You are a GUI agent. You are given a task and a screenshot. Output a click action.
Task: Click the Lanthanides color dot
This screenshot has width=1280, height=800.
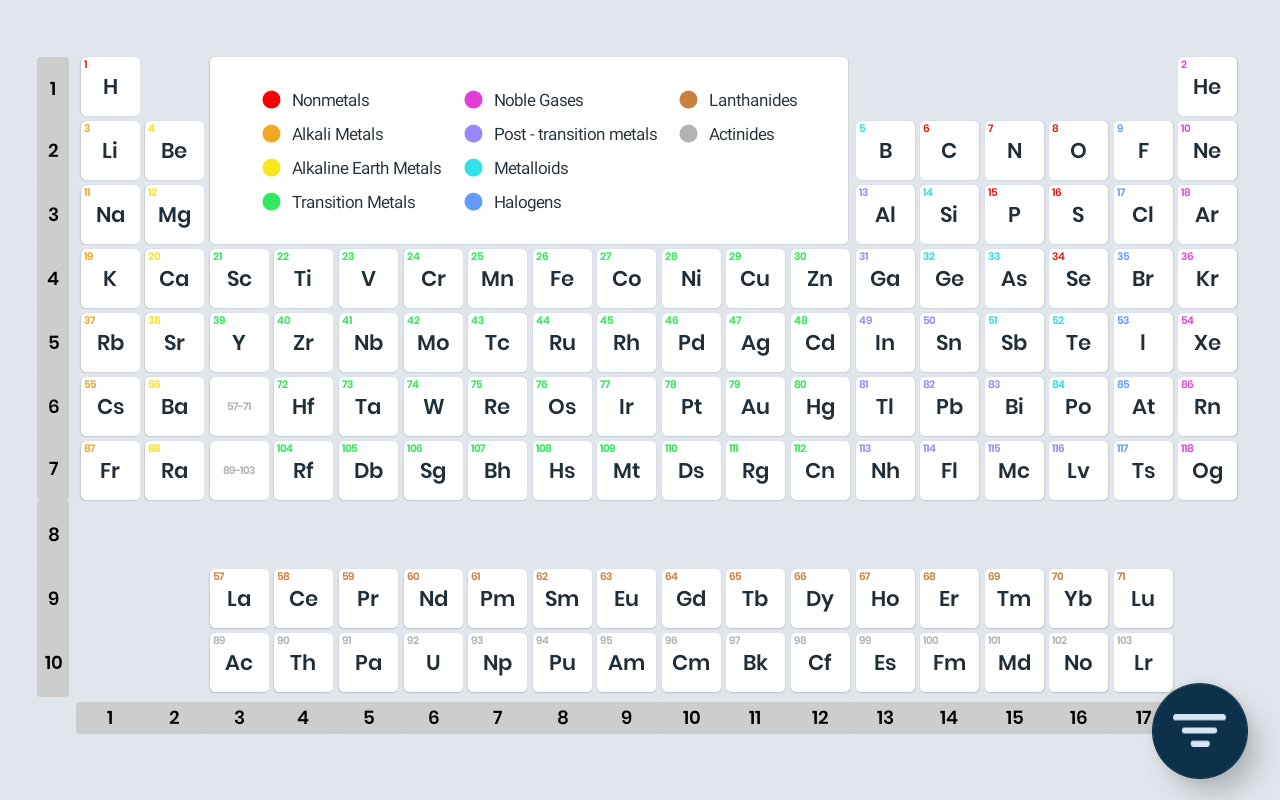tap(688, 100)
